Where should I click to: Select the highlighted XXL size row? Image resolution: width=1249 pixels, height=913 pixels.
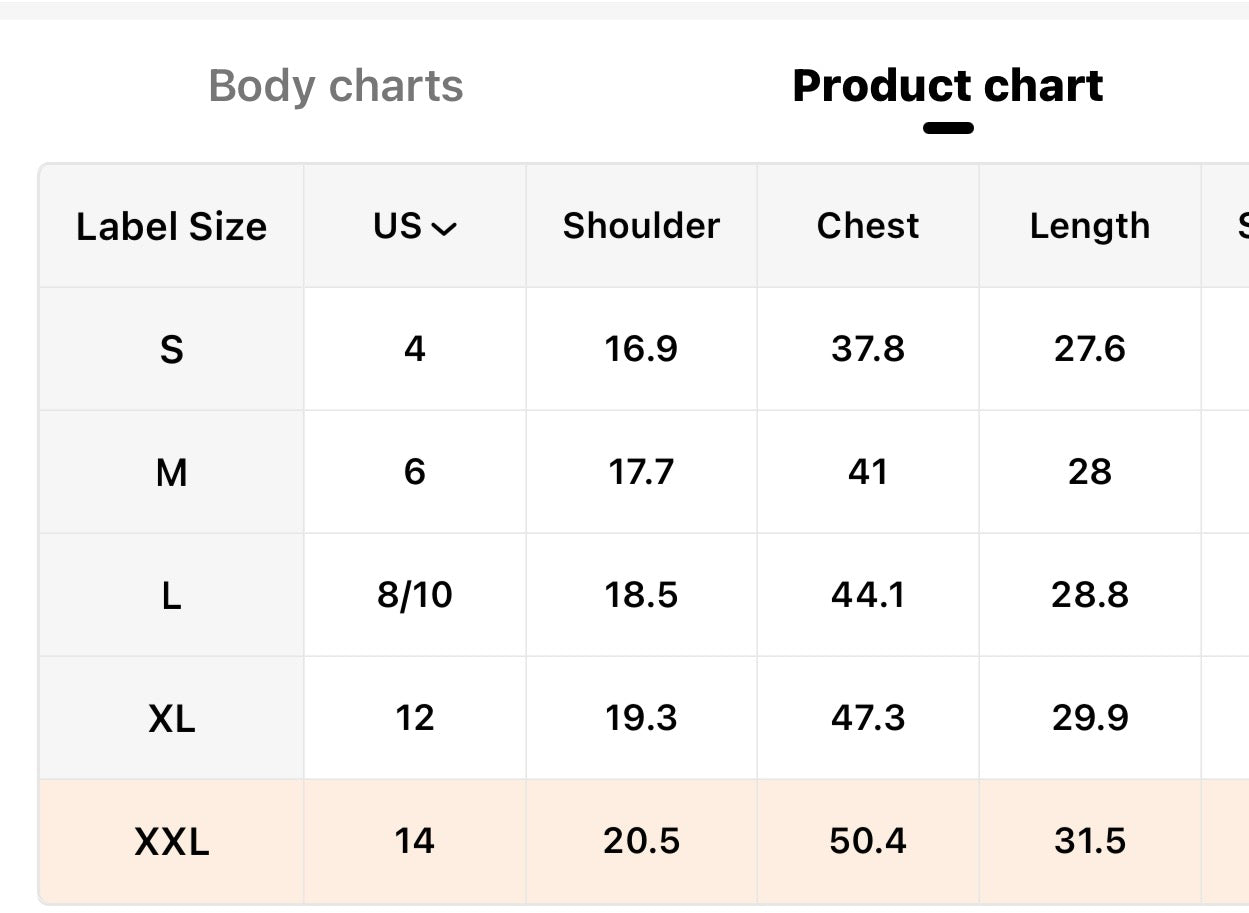click(644, 841)
